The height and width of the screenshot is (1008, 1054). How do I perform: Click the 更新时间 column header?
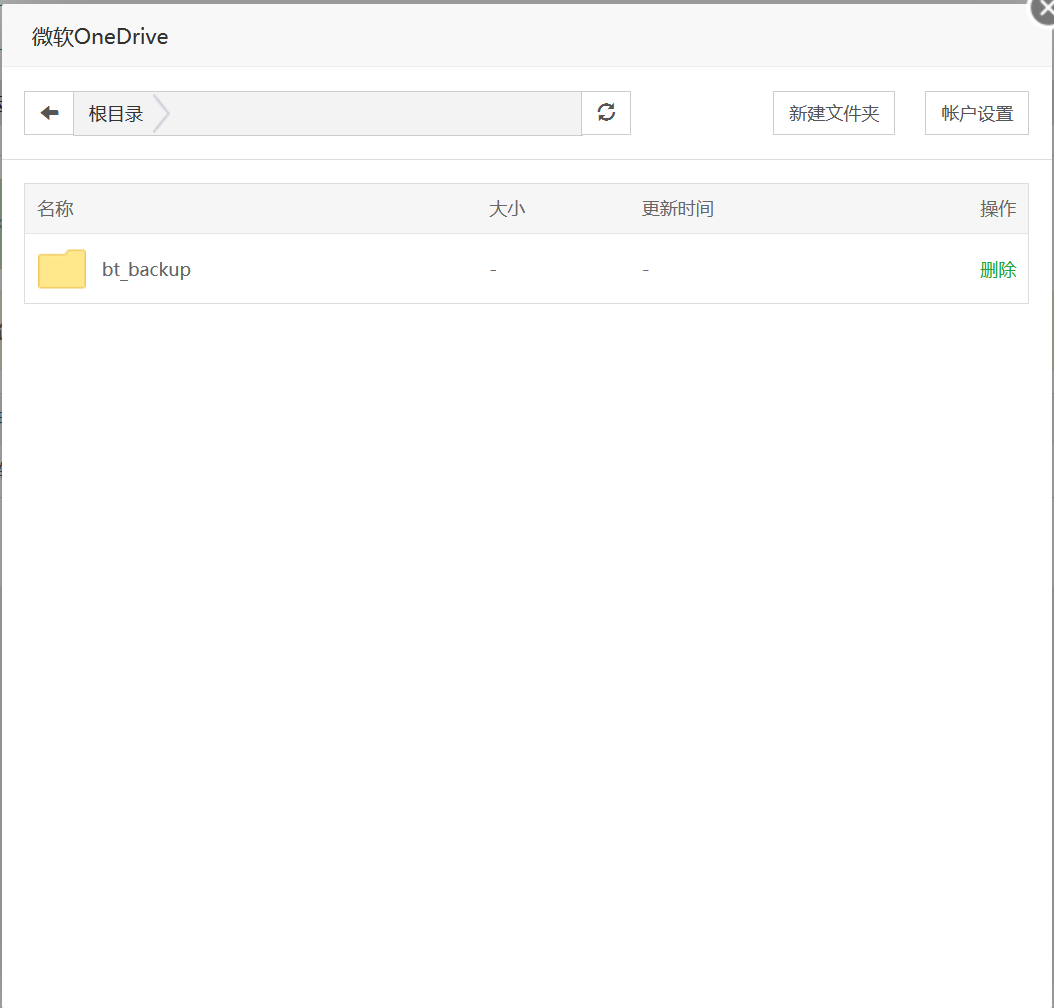click(678, 208)
